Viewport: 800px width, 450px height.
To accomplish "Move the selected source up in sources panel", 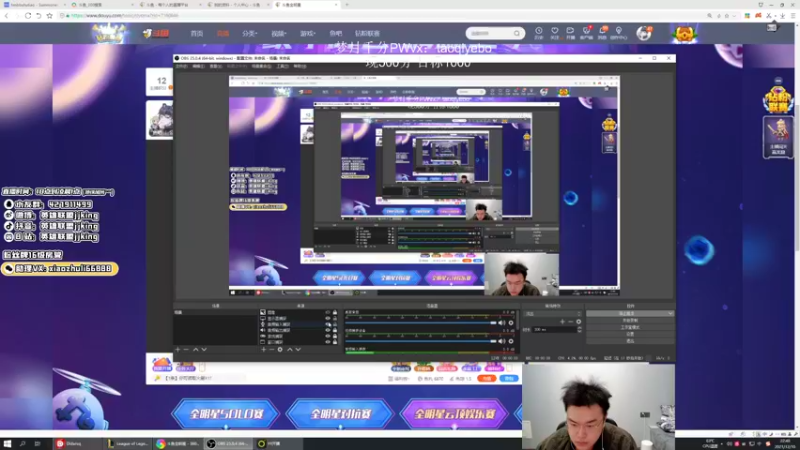I will (290, 349).
